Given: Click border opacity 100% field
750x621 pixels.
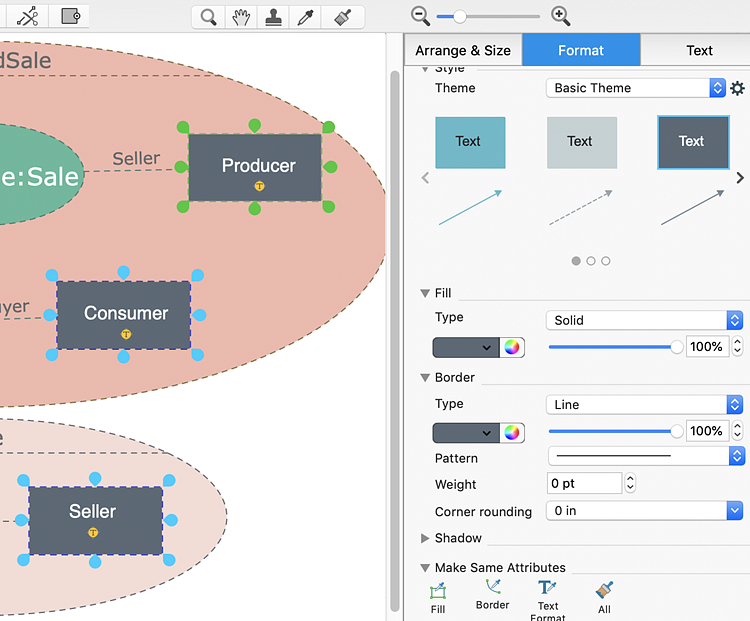Looking at the screenshot, I should point(707,431).
